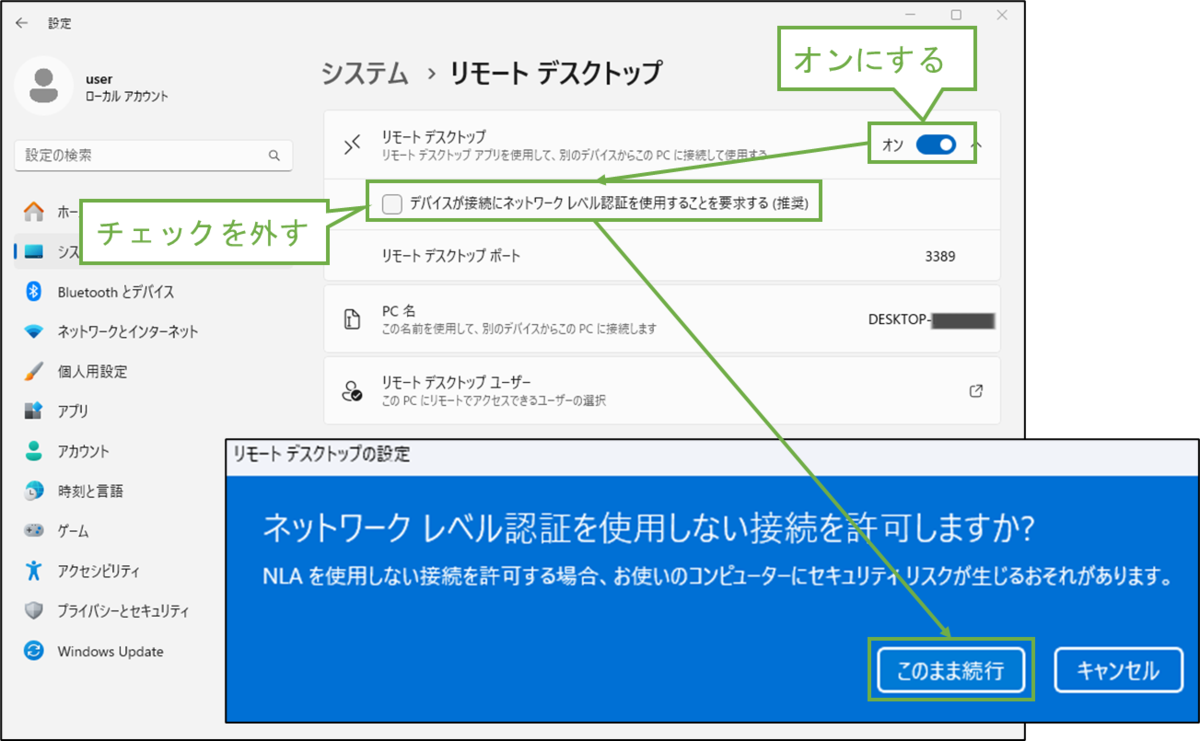Image resolution: width=1200 pixels, height=741 pixels.
Task: Click the Accounts person icon
Action: pos(34,451)
